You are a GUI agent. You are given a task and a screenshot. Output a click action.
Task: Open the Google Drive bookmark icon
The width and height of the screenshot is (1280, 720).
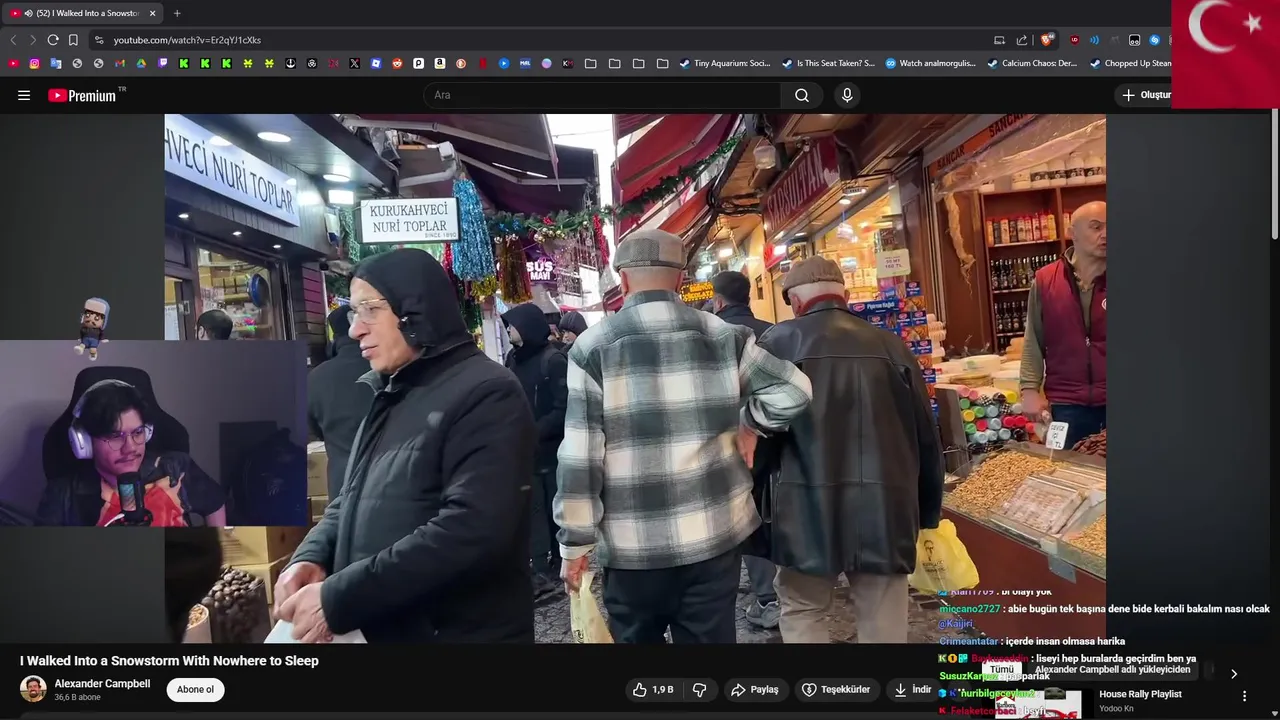click(x=141, y=63)
